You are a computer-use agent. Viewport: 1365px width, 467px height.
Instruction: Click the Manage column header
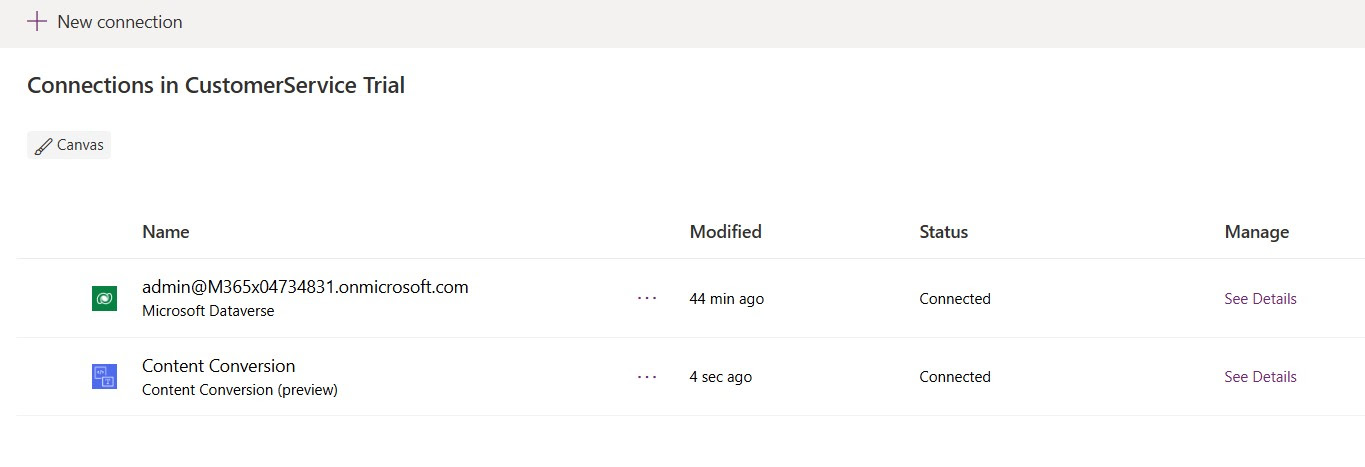(x=1257, y=232)
